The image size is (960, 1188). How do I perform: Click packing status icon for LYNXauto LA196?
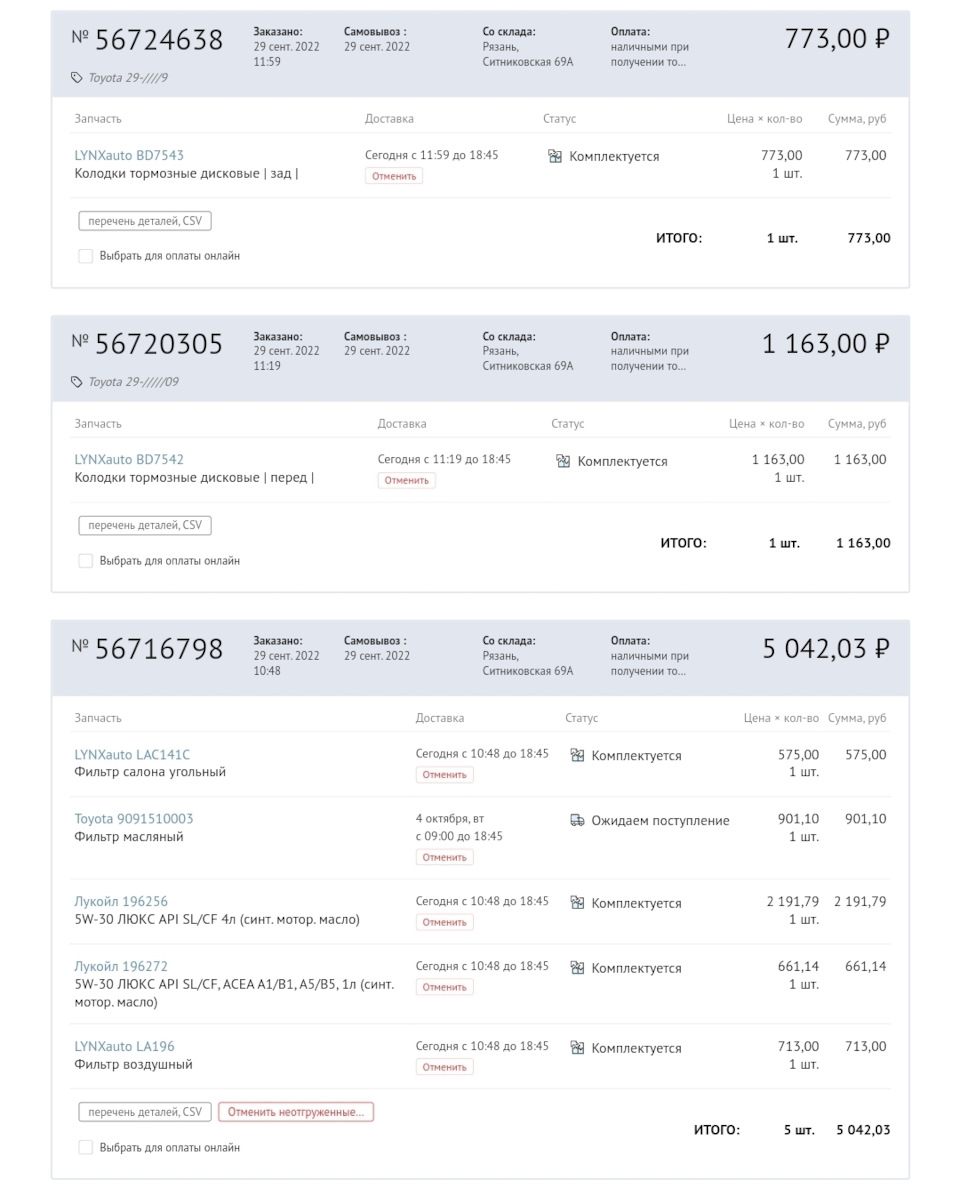click(x=577, y=1048)
